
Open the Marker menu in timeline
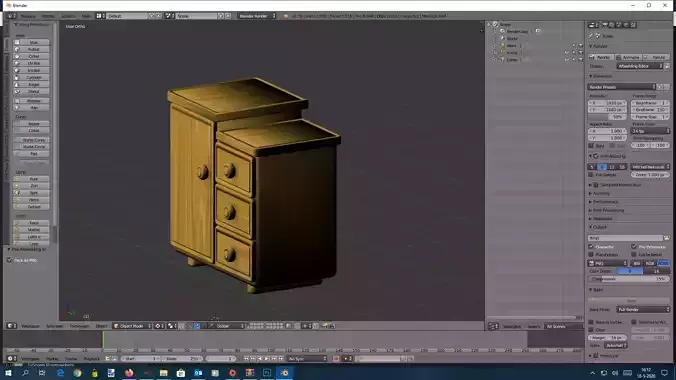(52, 358)
